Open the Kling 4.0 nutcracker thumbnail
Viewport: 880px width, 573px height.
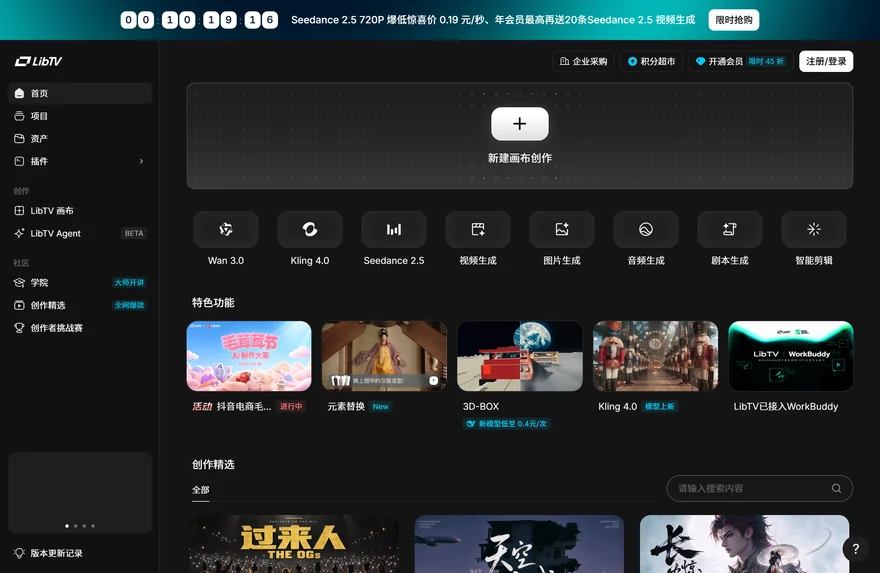(656, 356)
